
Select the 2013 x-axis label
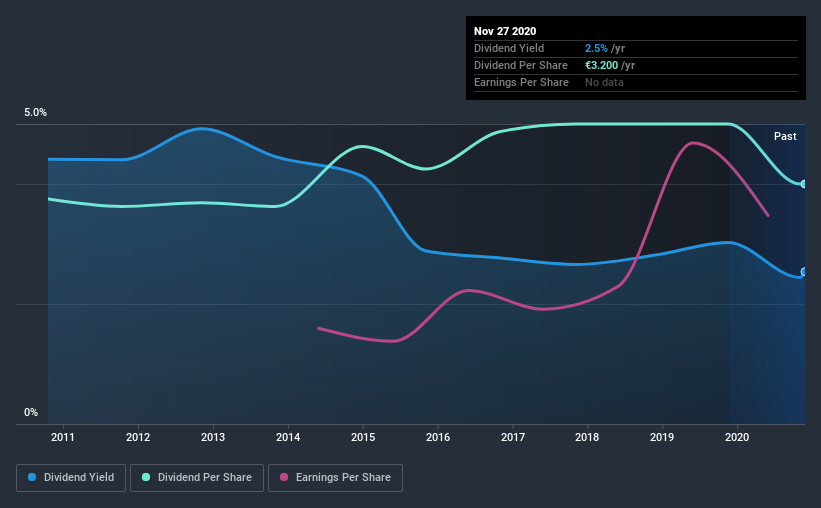click(x=213, y=437)
